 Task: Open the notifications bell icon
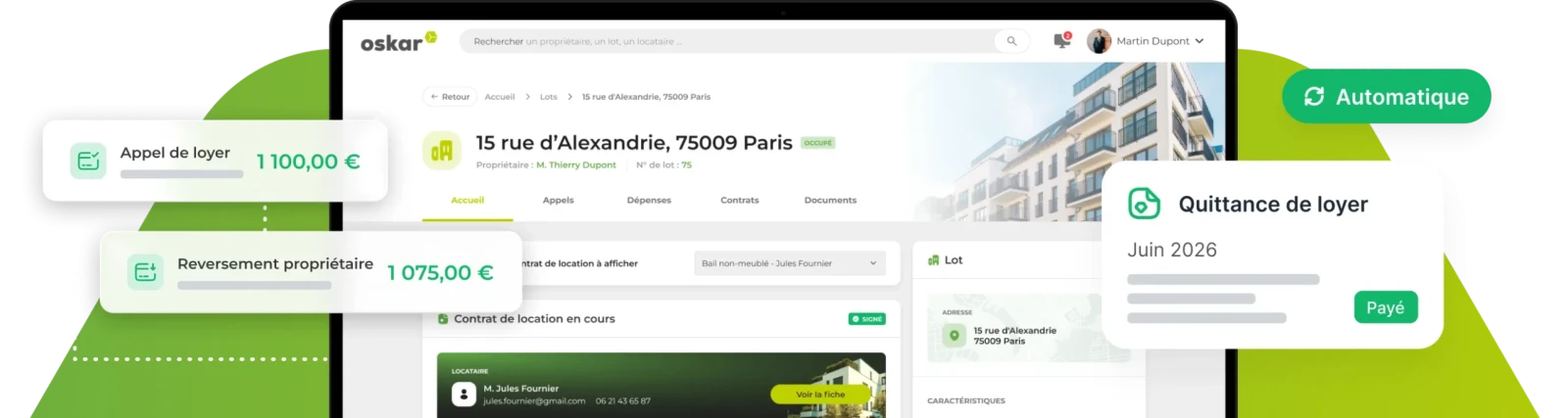(x=1061, y=41)
